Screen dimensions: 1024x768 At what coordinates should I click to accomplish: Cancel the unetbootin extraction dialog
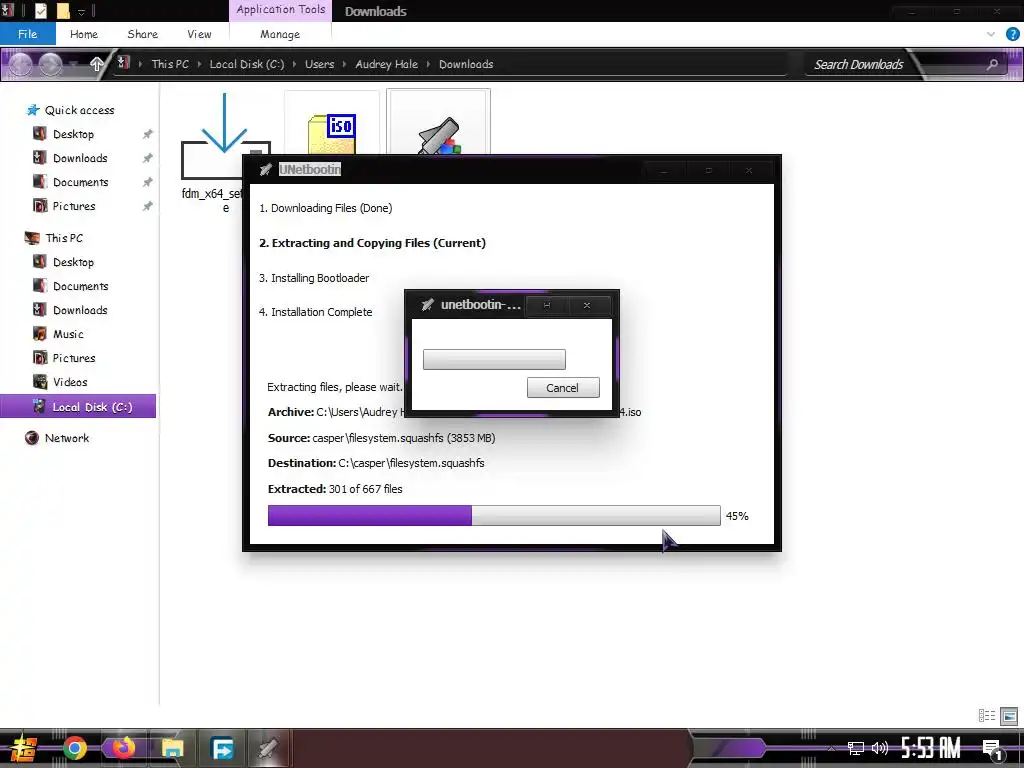click(562, 387)
